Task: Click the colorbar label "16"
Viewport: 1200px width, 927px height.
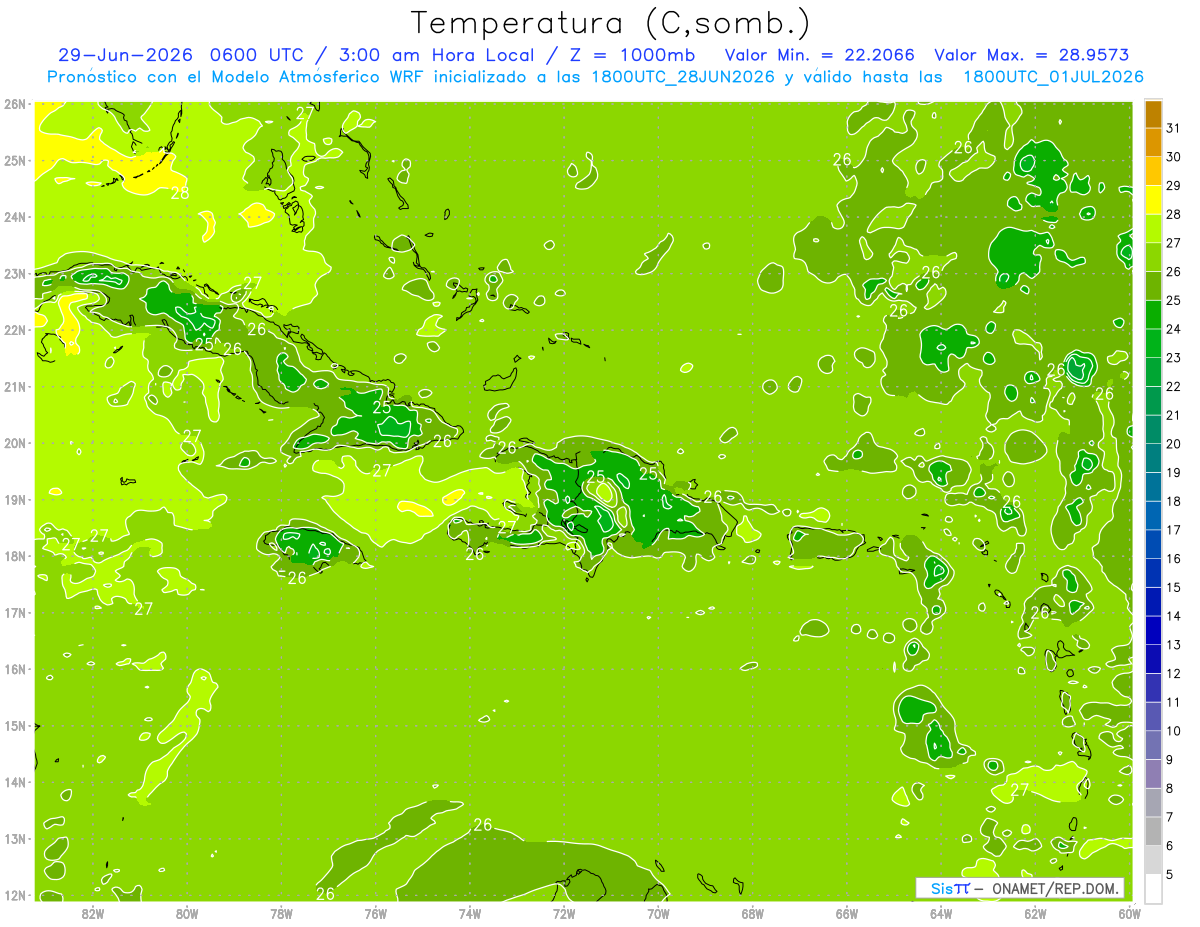Action: [1174, 559]
